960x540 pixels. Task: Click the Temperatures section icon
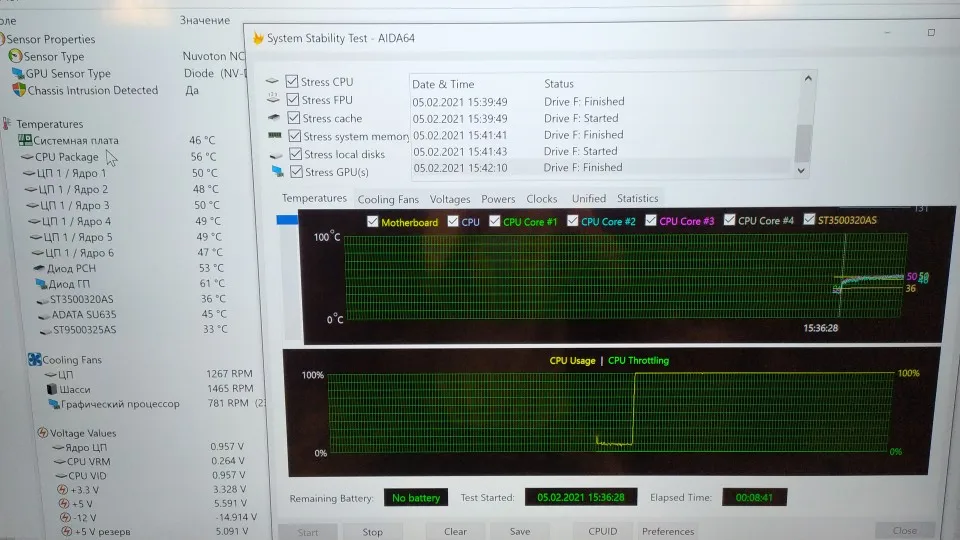point(7,124)
